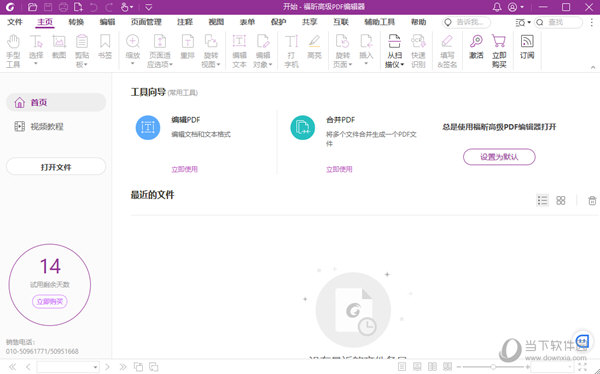Expand the Select (选择) tool dropdown
The height and width of the screenshot is (374, 600).
click(x=36, y=64)
